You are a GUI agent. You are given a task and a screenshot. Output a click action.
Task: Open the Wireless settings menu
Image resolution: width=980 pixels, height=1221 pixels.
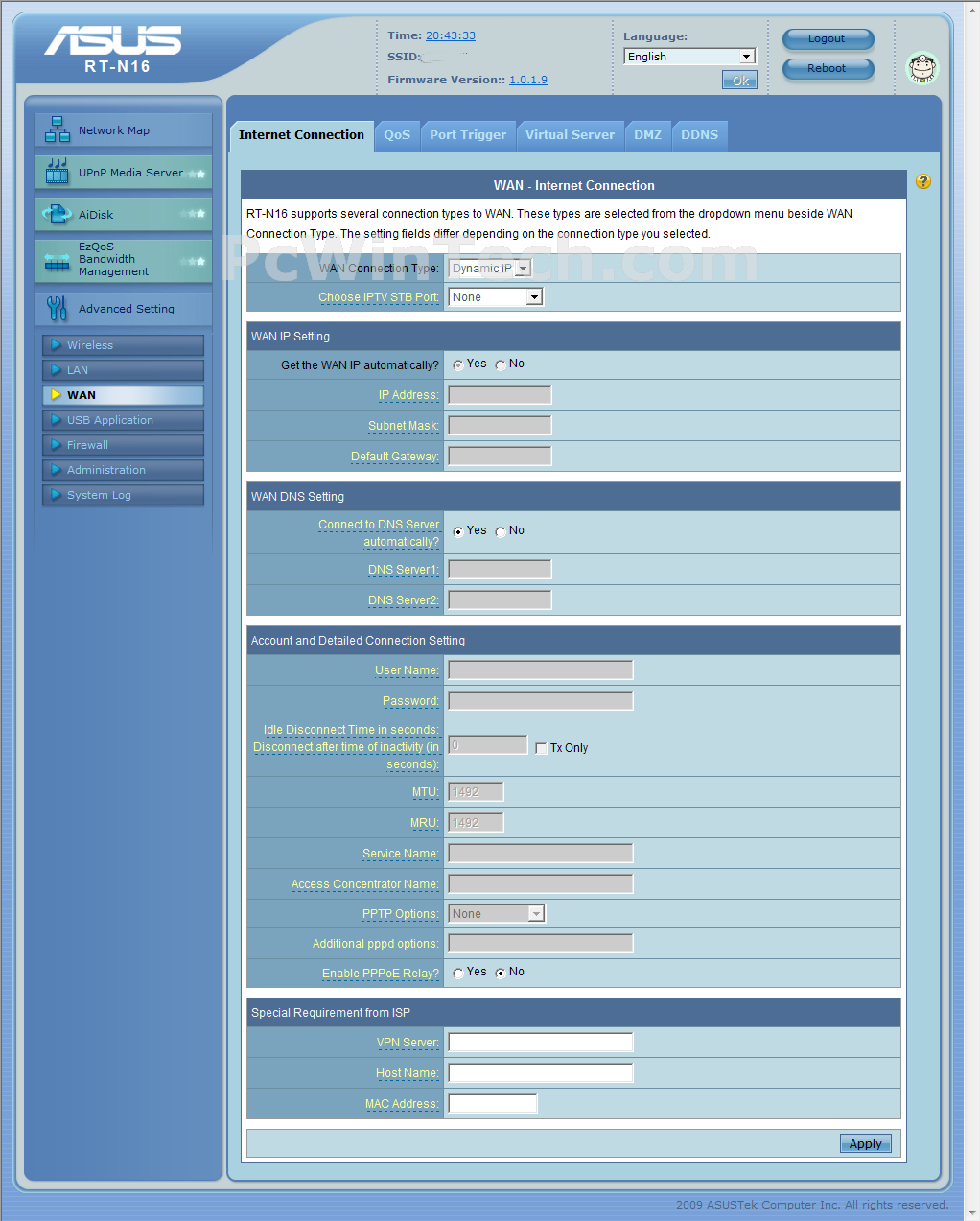pos(123,345)
